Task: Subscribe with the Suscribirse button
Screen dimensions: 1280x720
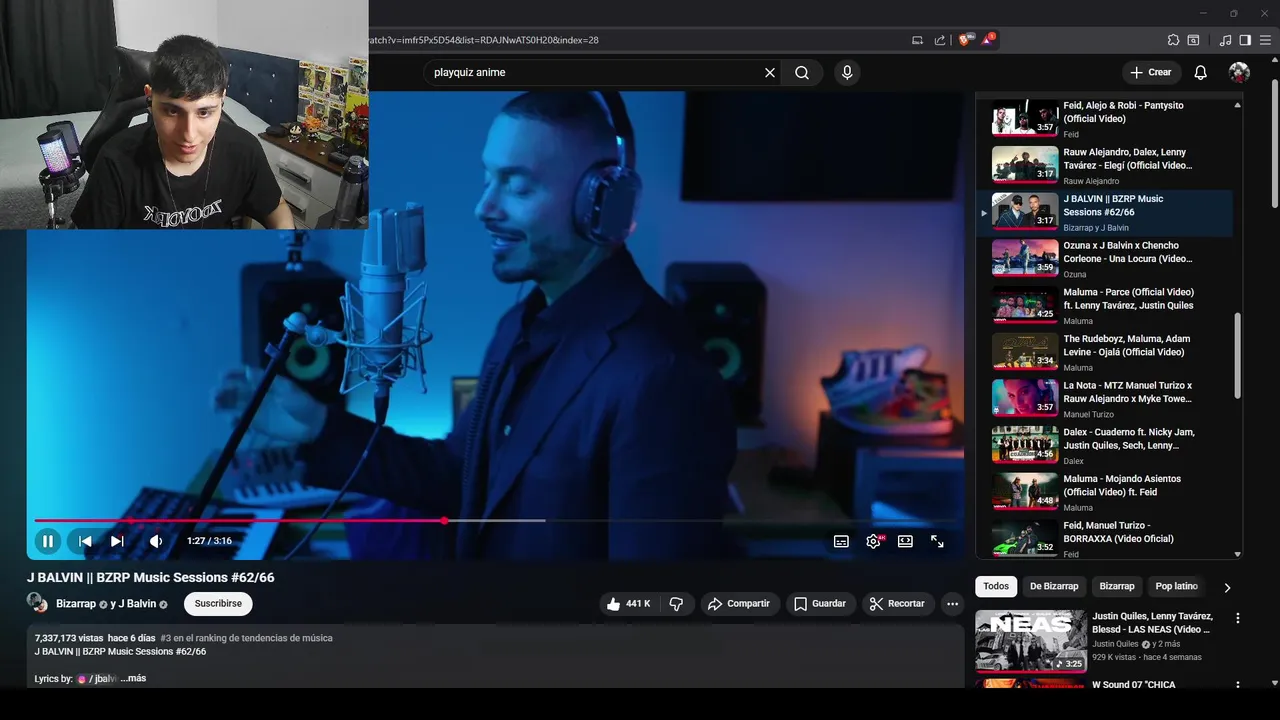Action: point(218,604)
